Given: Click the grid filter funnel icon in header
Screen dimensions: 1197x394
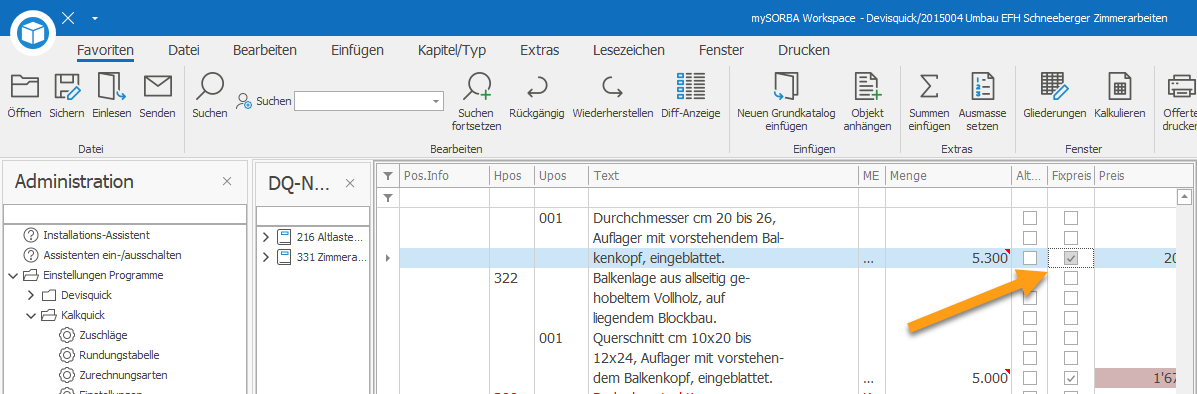Looking at the screenshot, I should click(x=389, y=176).
